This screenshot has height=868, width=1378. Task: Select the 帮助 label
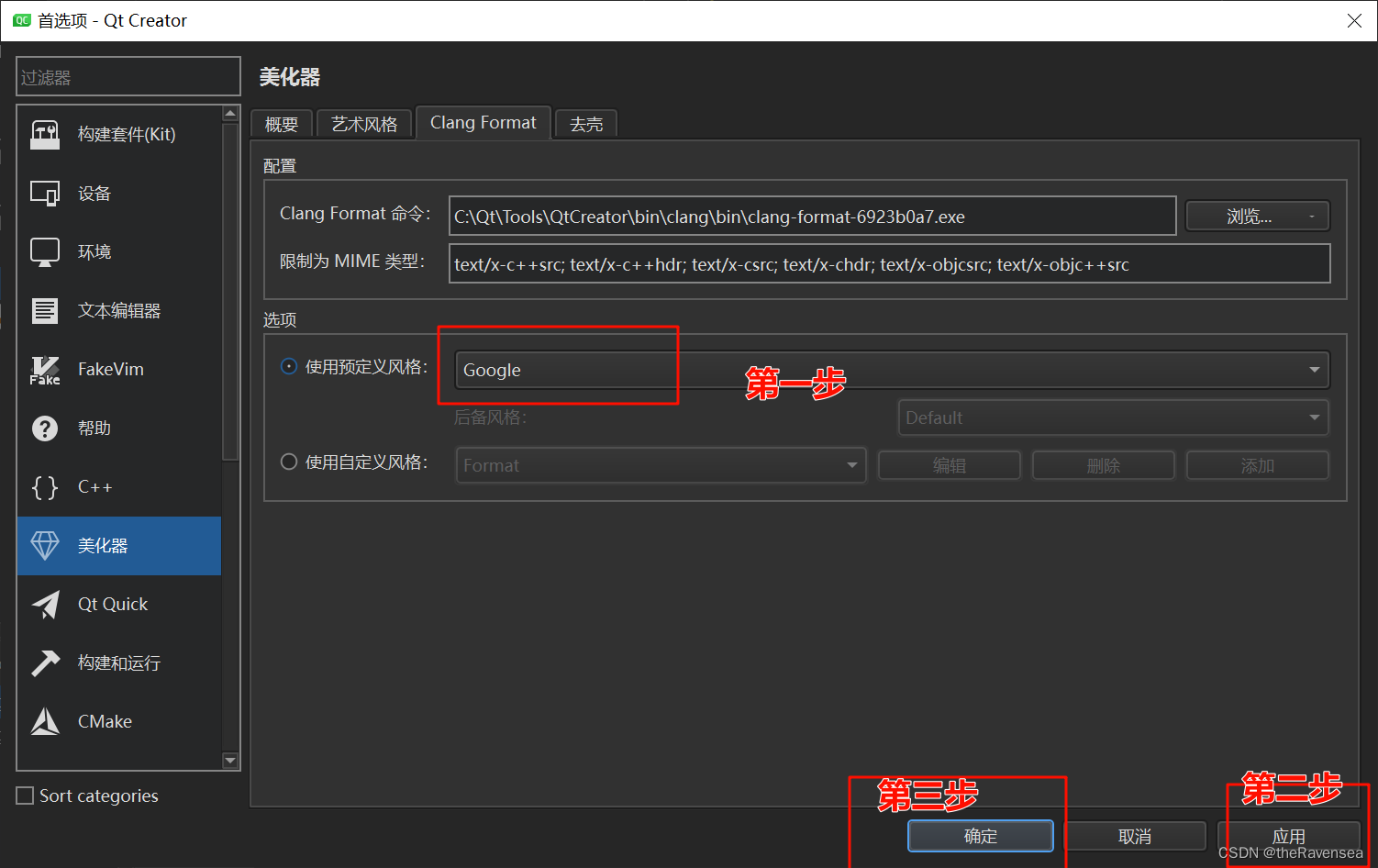pyautogui.click(x=94, y=428)
